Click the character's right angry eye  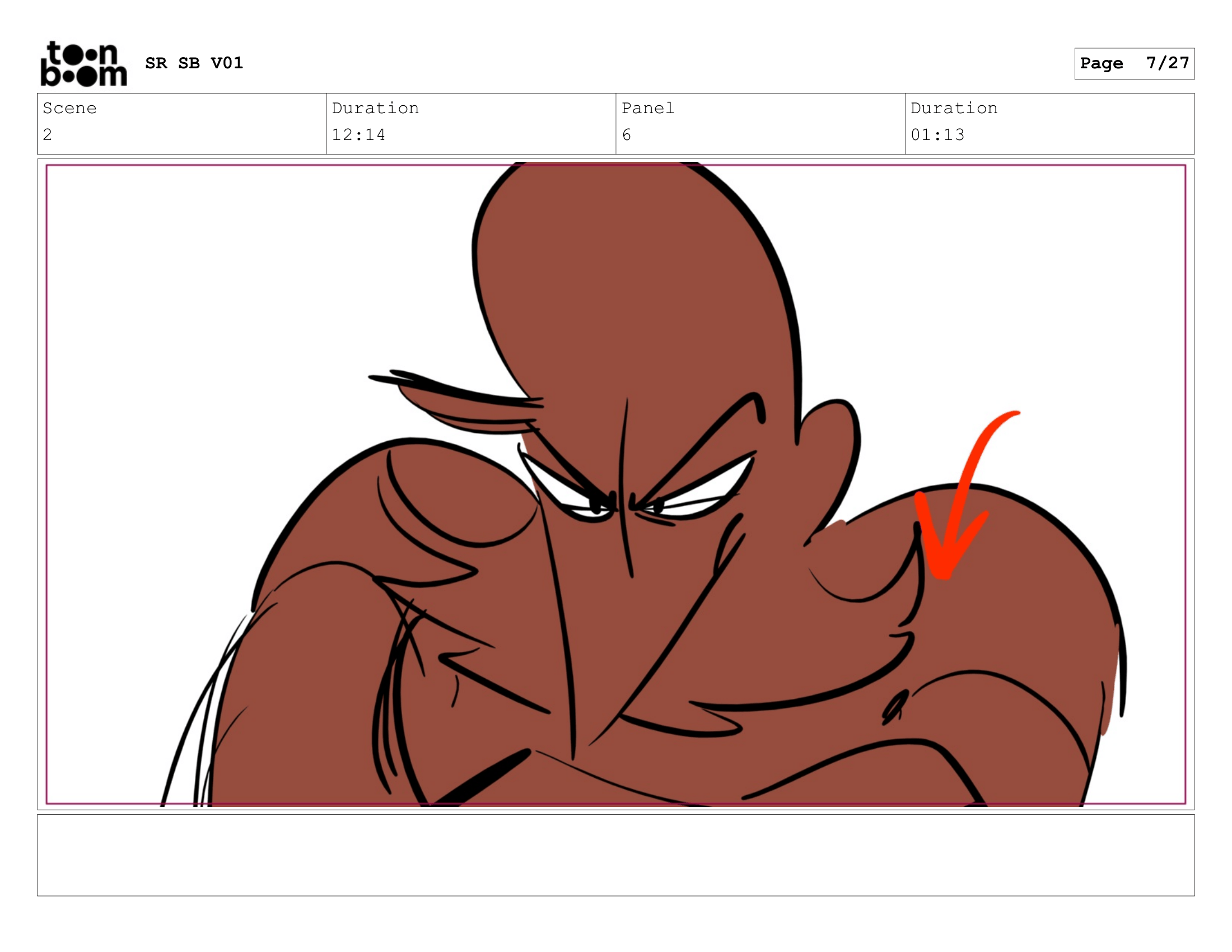click(x=699, y=491)
